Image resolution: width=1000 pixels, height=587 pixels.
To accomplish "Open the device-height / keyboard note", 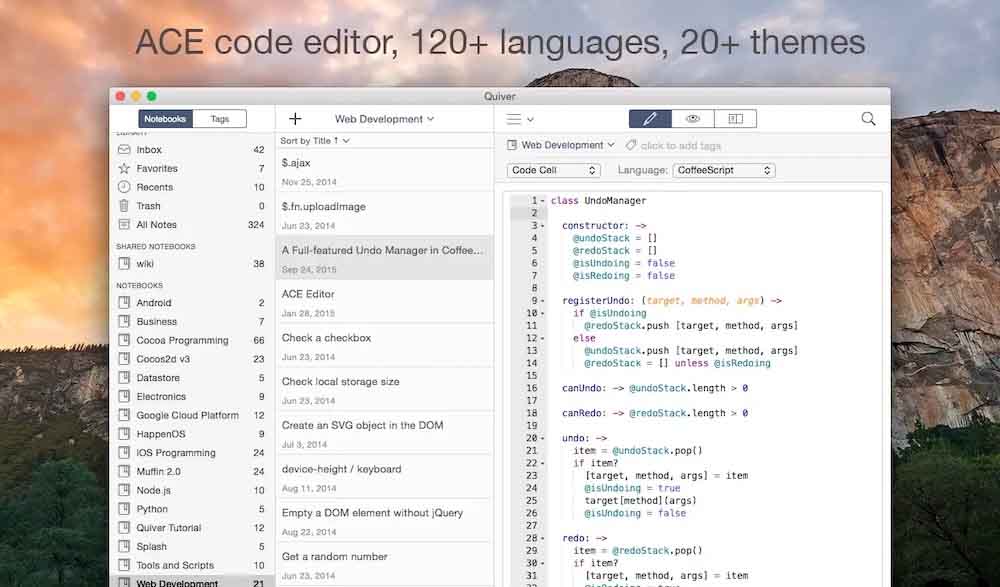I will (x=385, y=477).
